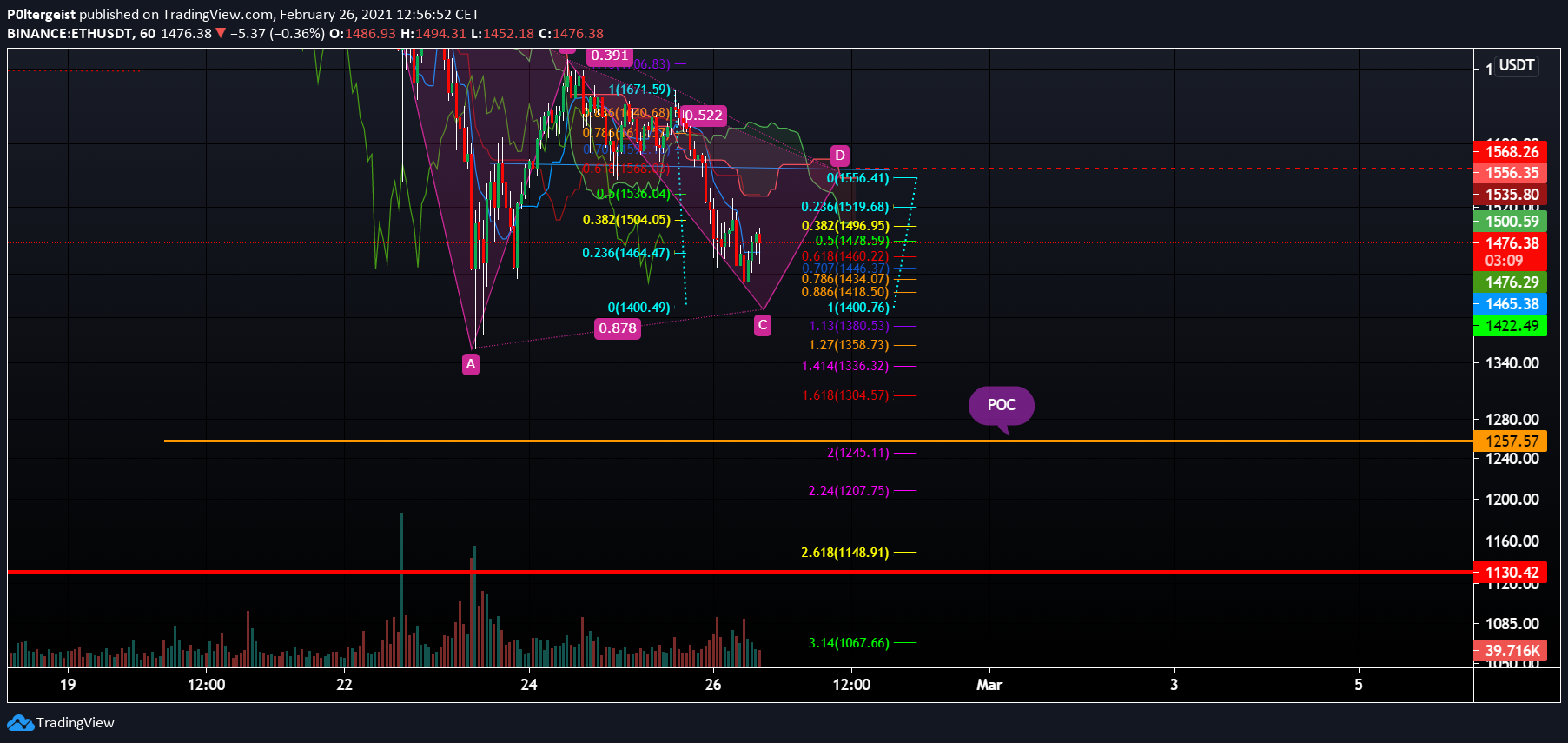Click the POC speech bubble label
The image size is (1568, 743).
pos(1002,406)
